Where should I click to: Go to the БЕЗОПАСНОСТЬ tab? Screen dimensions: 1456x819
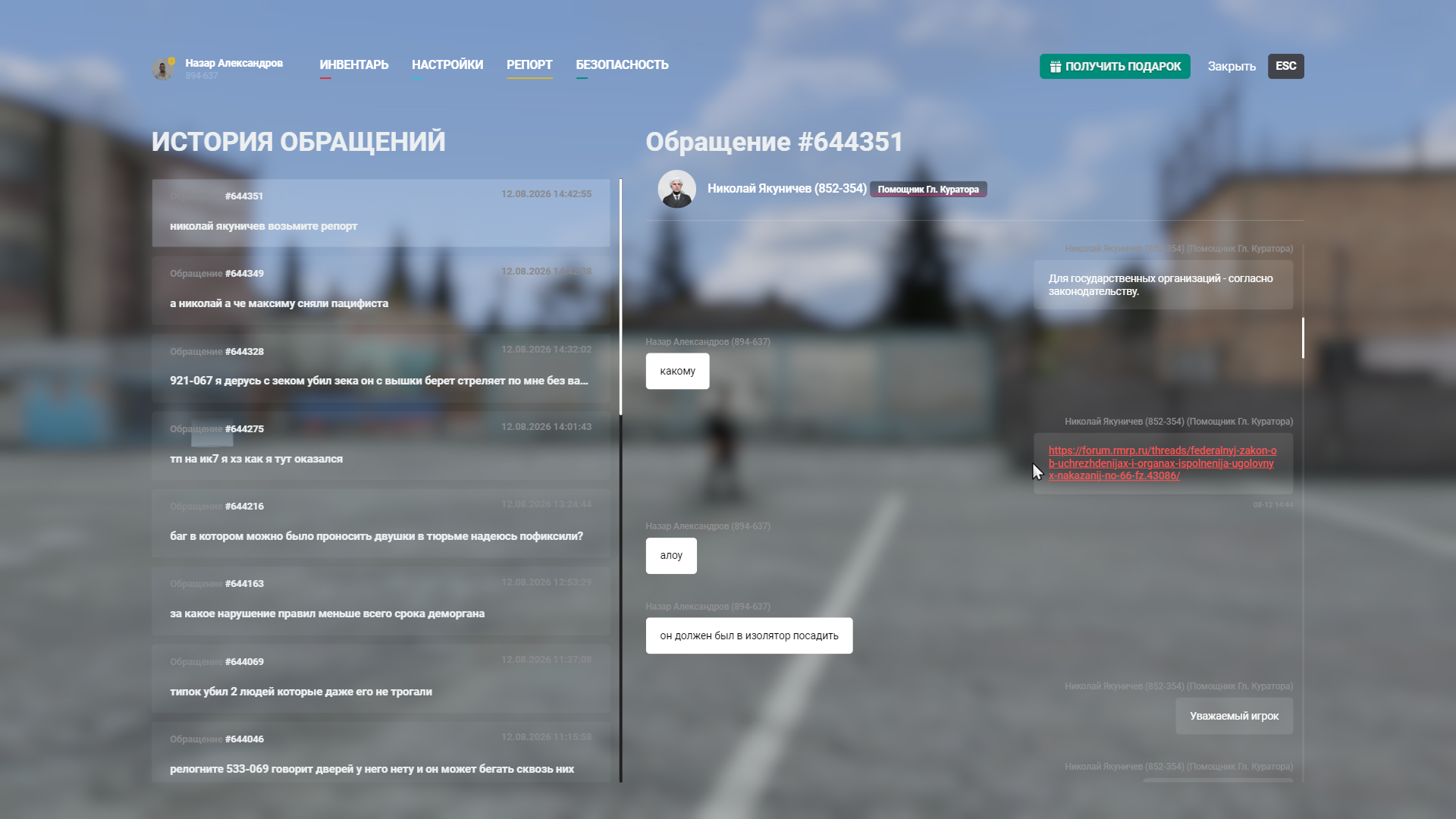point(622,65)
